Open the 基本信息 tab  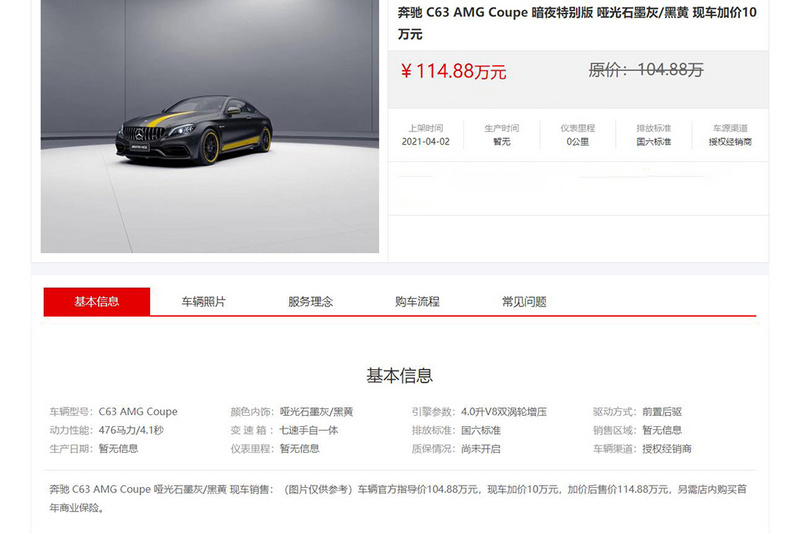pos(97,301)
